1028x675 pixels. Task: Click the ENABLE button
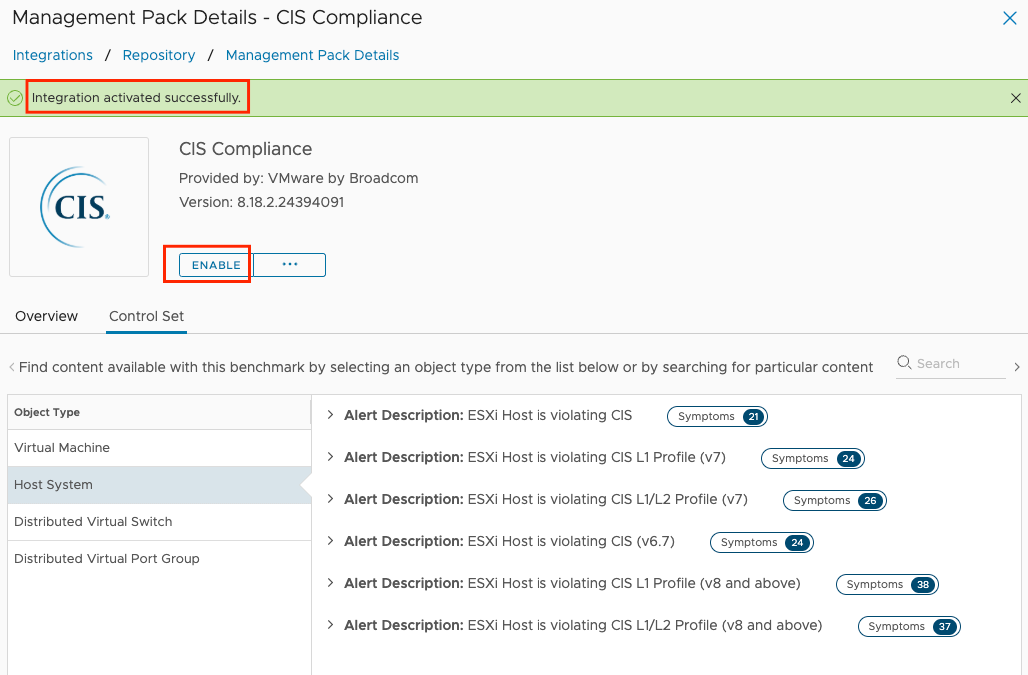tap(216, 265)
